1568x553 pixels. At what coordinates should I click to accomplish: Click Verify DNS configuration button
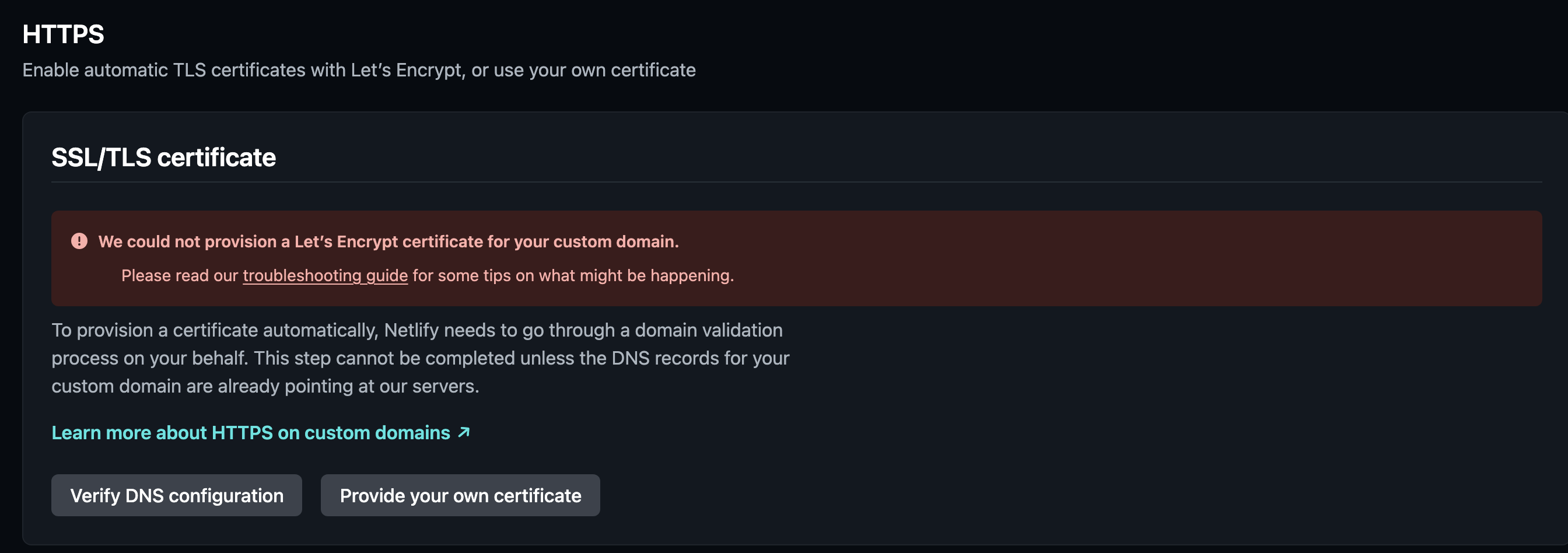(x=177, y=495)
